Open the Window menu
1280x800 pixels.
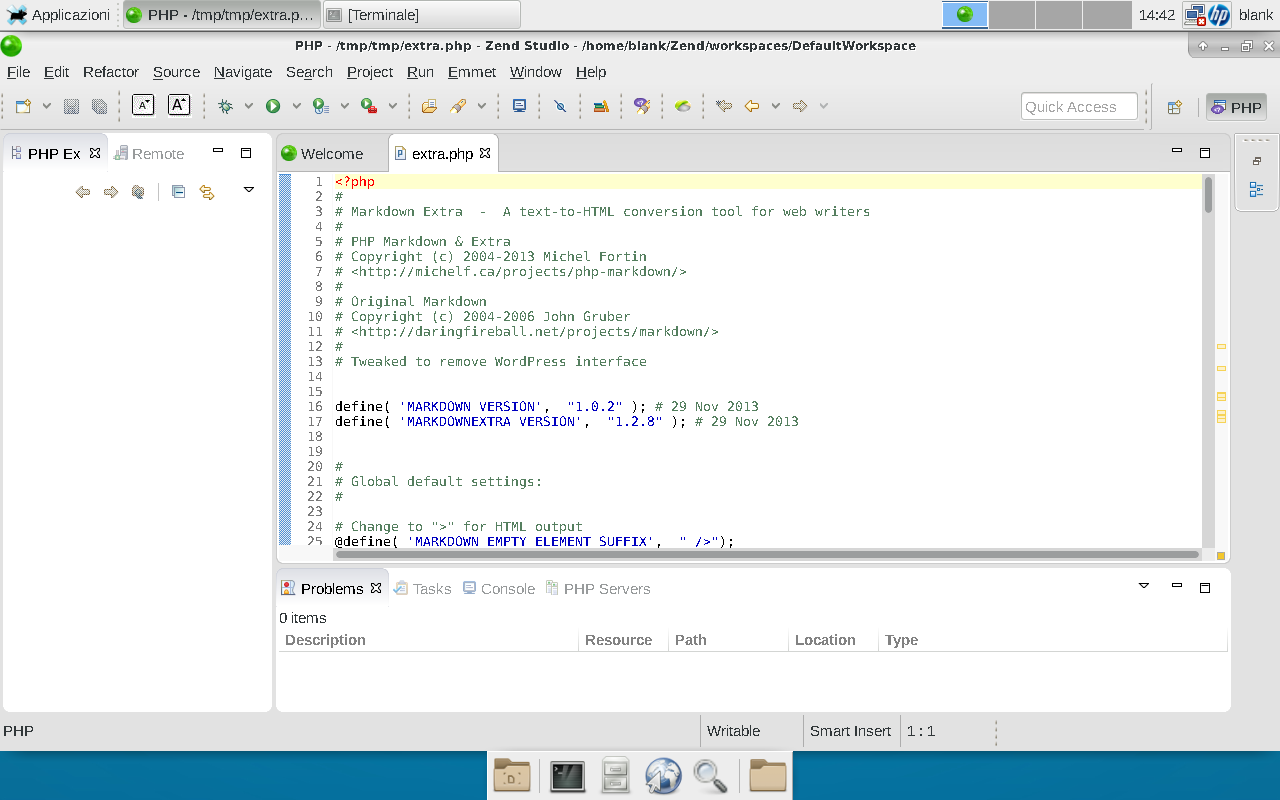pyautogui.click(x=536, y=72)
